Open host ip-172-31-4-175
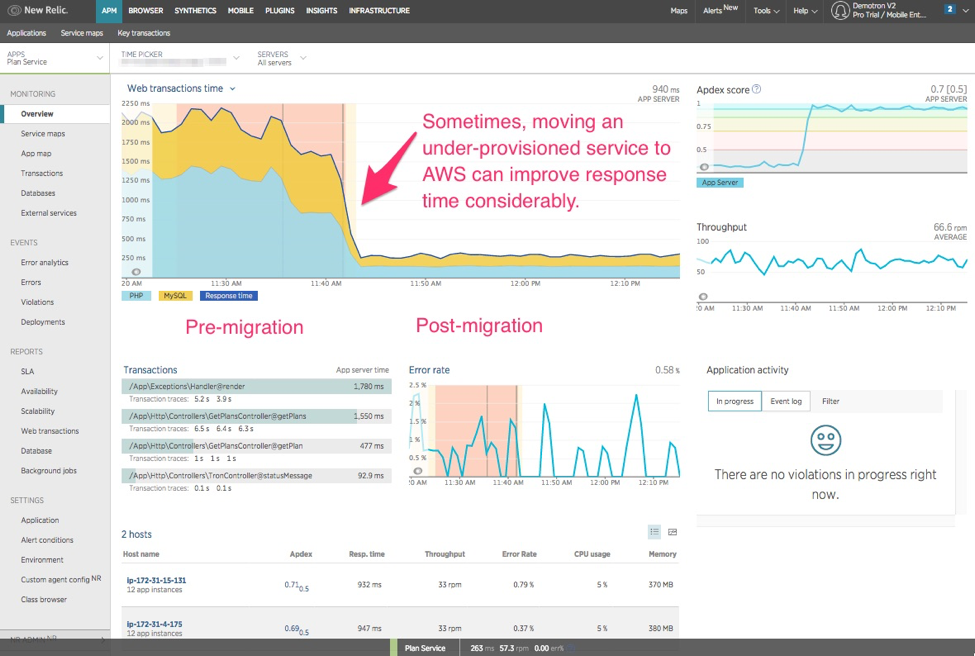This screenshot has width=975, height=656. click(154, 624)
